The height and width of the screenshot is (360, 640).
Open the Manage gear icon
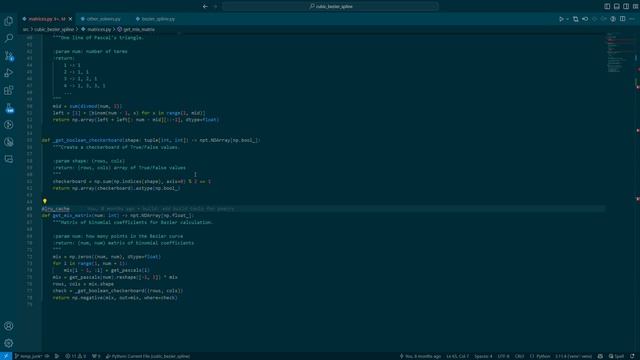pyautogui.click(x=9, y=343)
